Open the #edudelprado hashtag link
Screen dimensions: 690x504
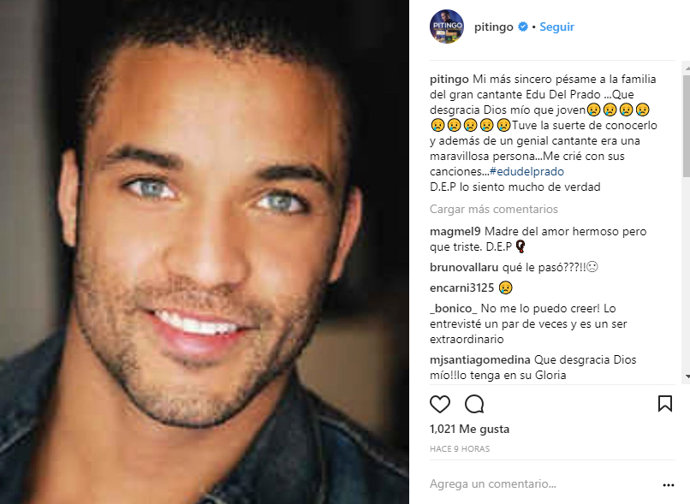(x=527, y=171)
